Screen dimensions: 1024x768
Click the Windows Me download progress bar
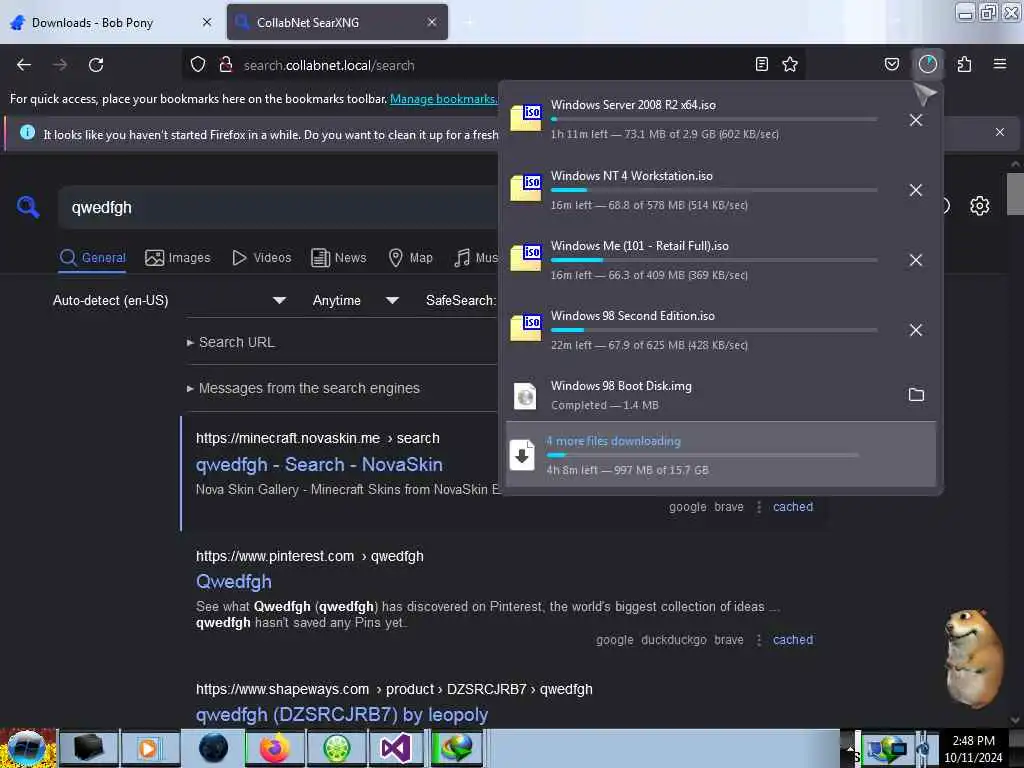[714, 260]
